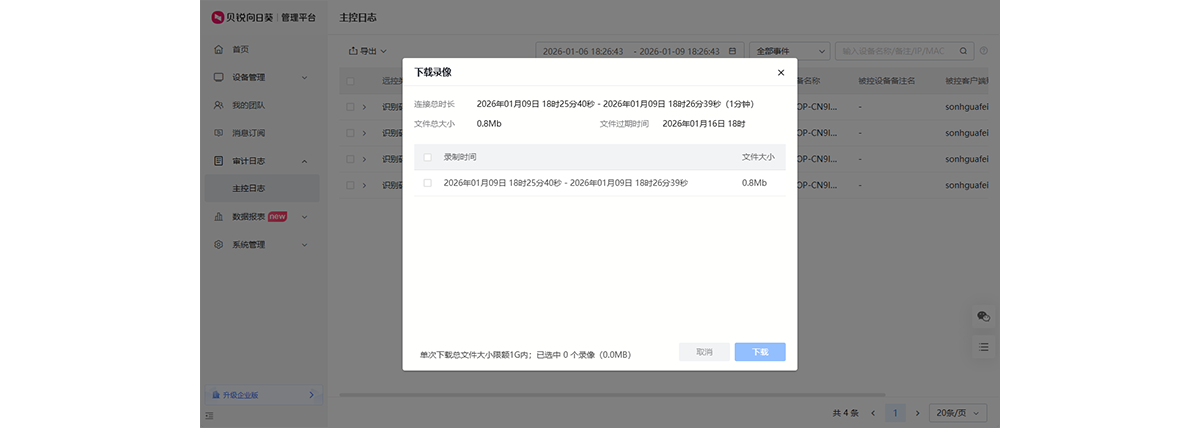Click the 文件大小 column header in dialog
1200x428 pixels.
(758, 157)
